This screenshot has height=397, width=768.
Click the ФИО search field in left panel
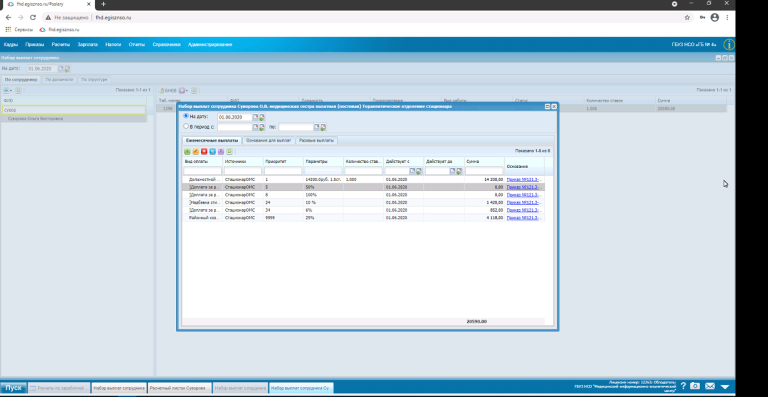click(x=73, y=110)
